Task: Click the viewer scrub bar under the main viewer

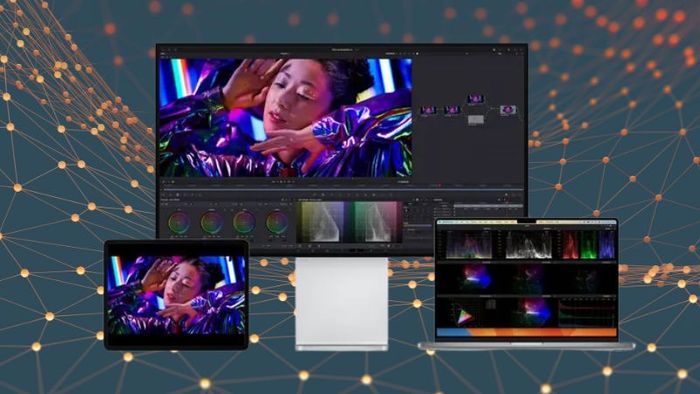Action: [342, 189]
